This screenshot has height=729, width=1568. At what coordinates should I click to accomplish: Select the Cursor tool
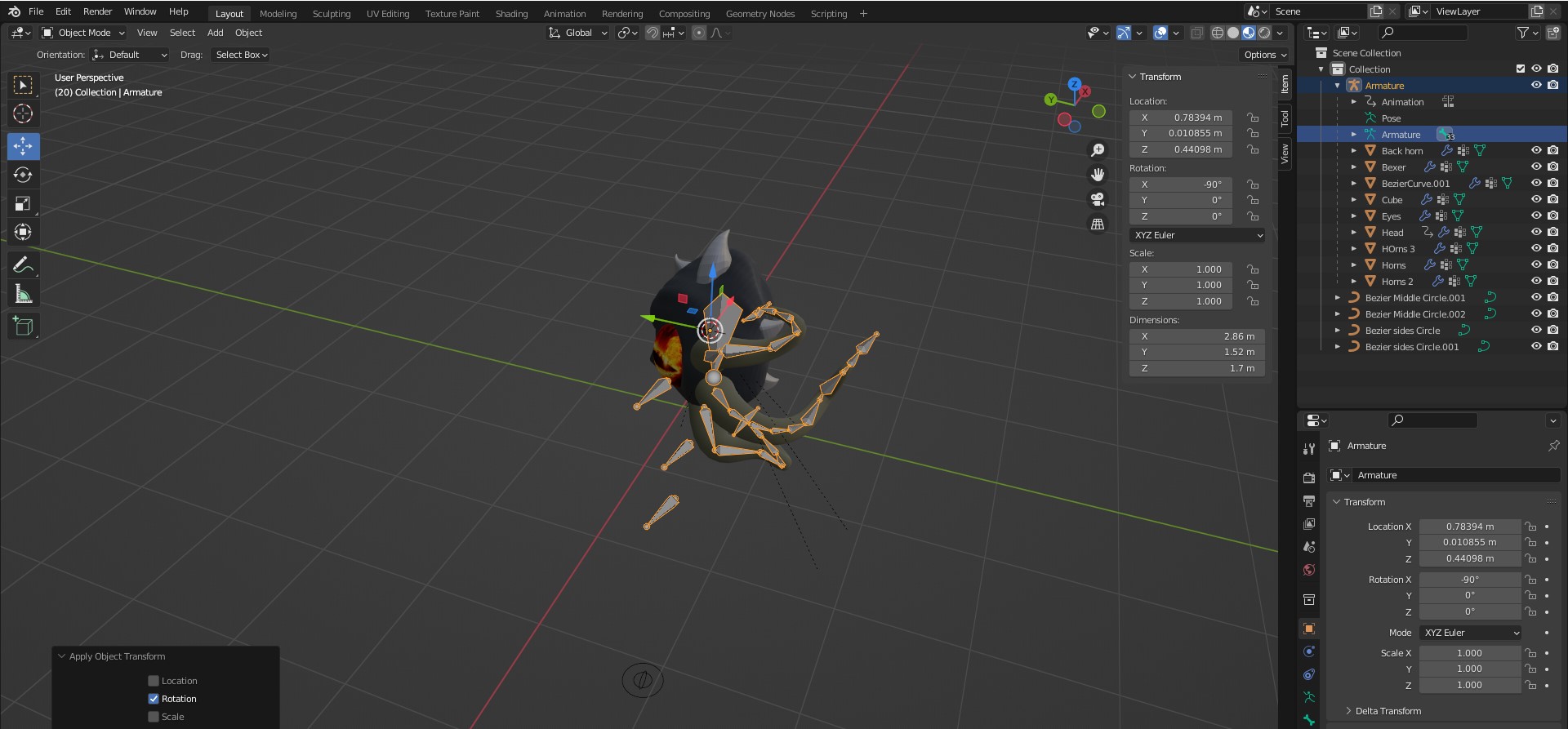(x=23, y=113)
